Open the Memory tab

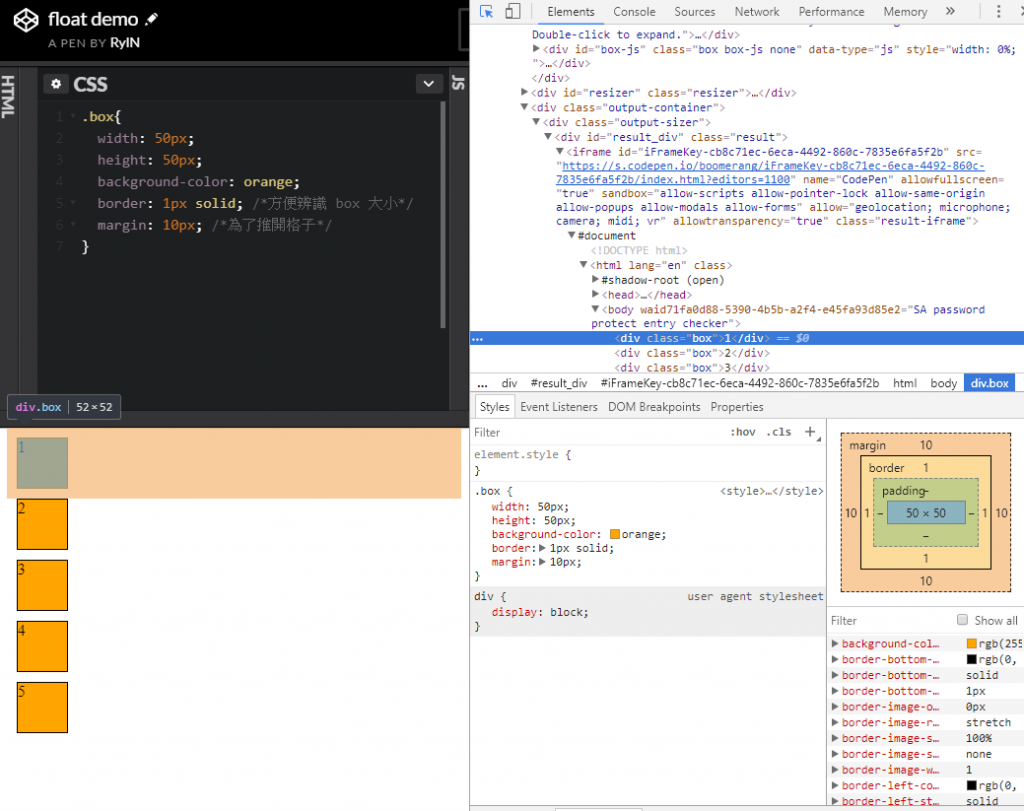coord(905,12)
